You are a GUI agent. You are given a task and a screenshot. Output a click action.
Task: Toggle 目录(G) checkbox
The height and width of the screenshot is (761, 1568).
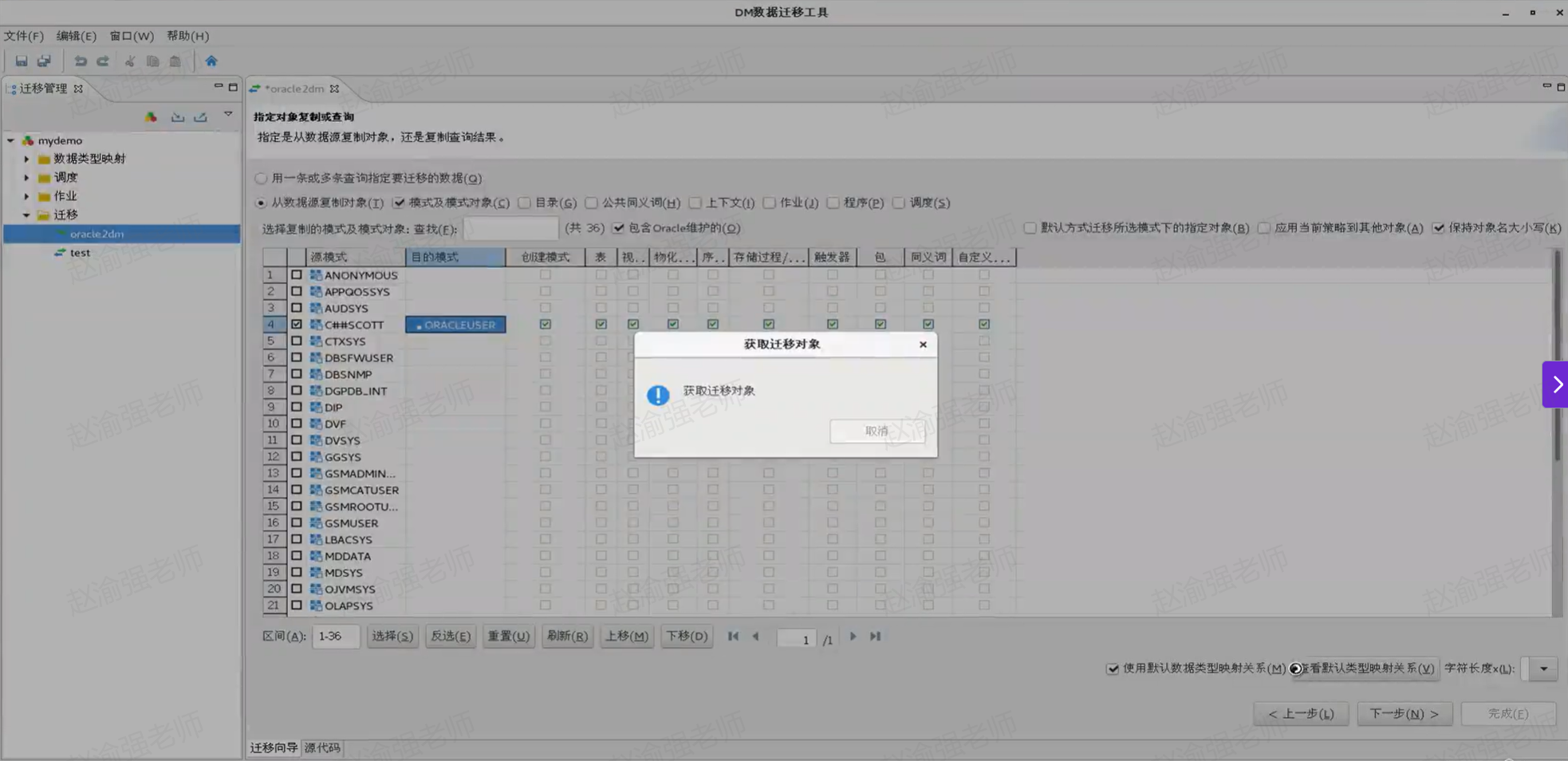(524, 203)
